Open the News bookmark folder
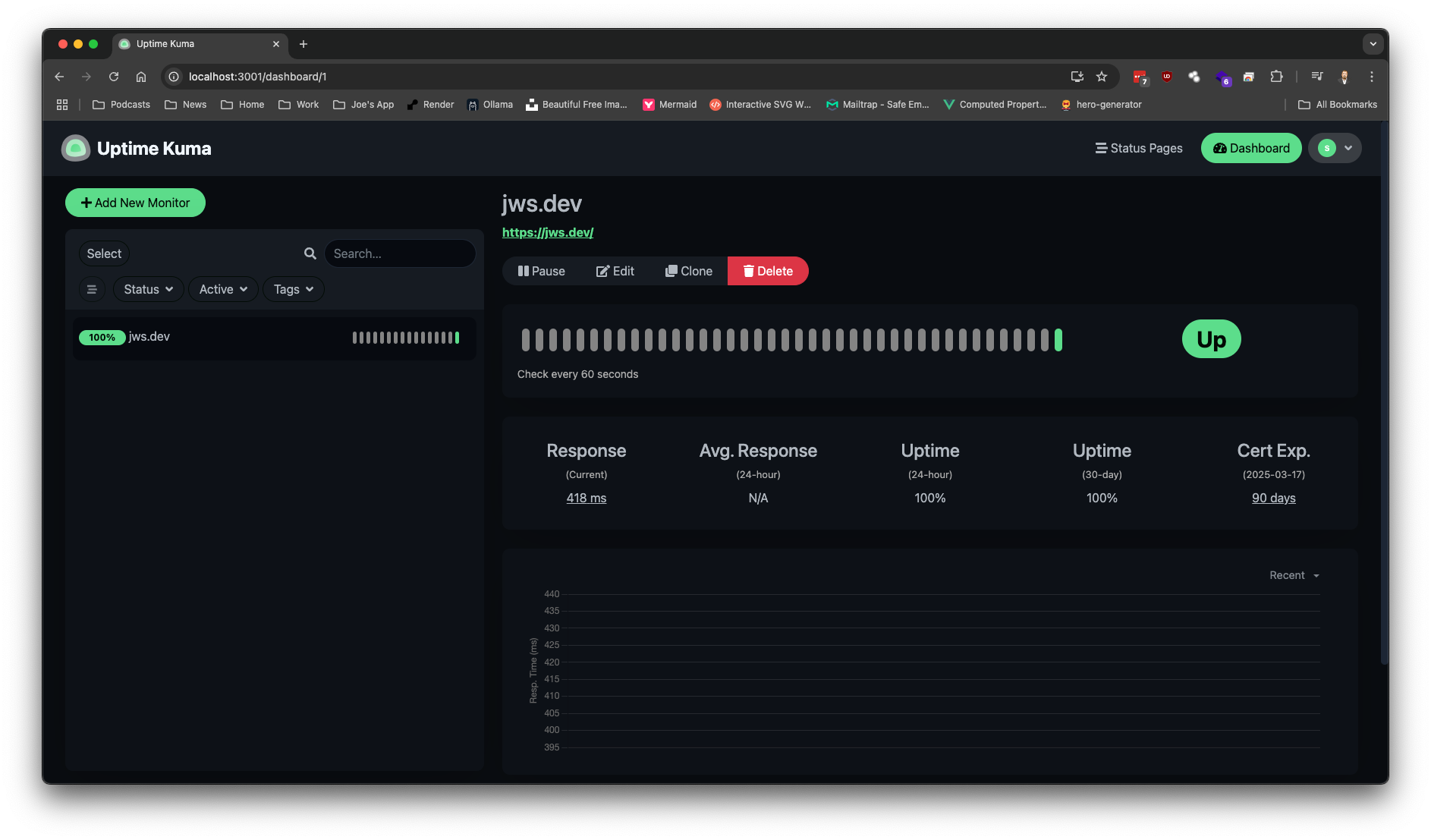 (186, 105)
